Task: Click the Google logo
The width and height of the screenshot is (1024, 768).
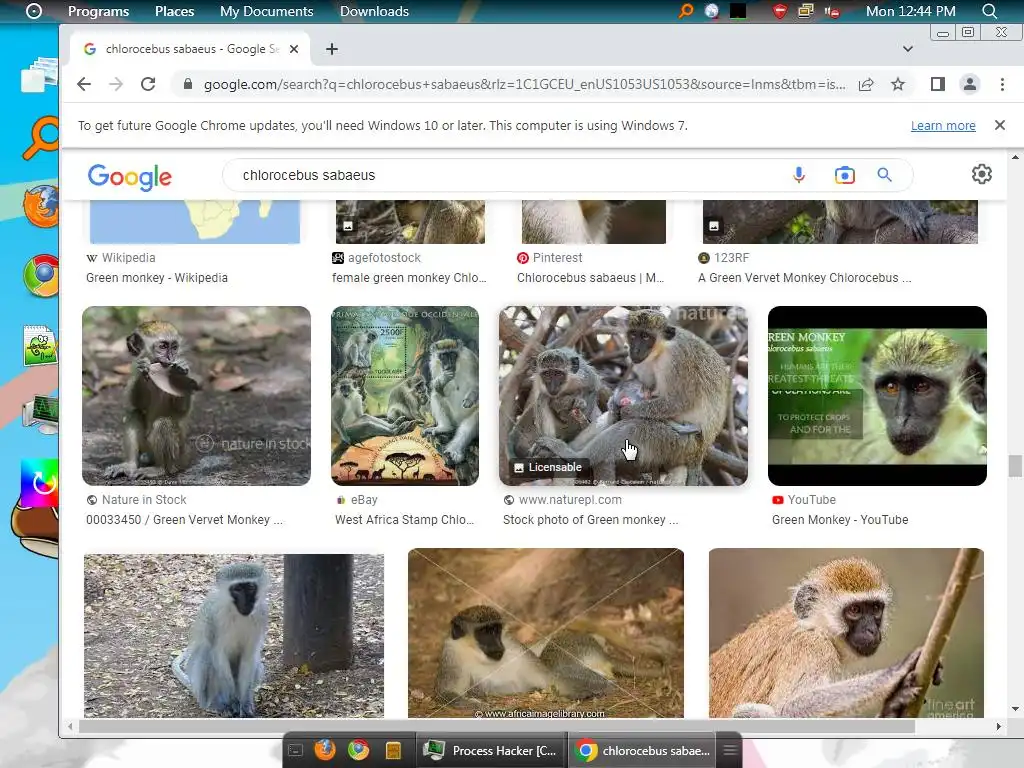Action: (x=129, y=176)
